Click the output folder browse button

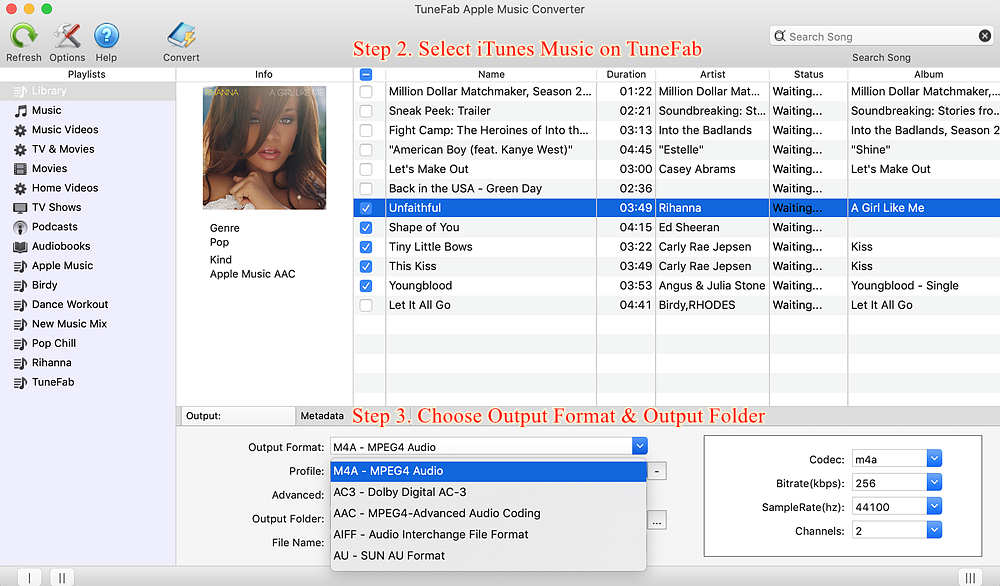pos(657,520)
